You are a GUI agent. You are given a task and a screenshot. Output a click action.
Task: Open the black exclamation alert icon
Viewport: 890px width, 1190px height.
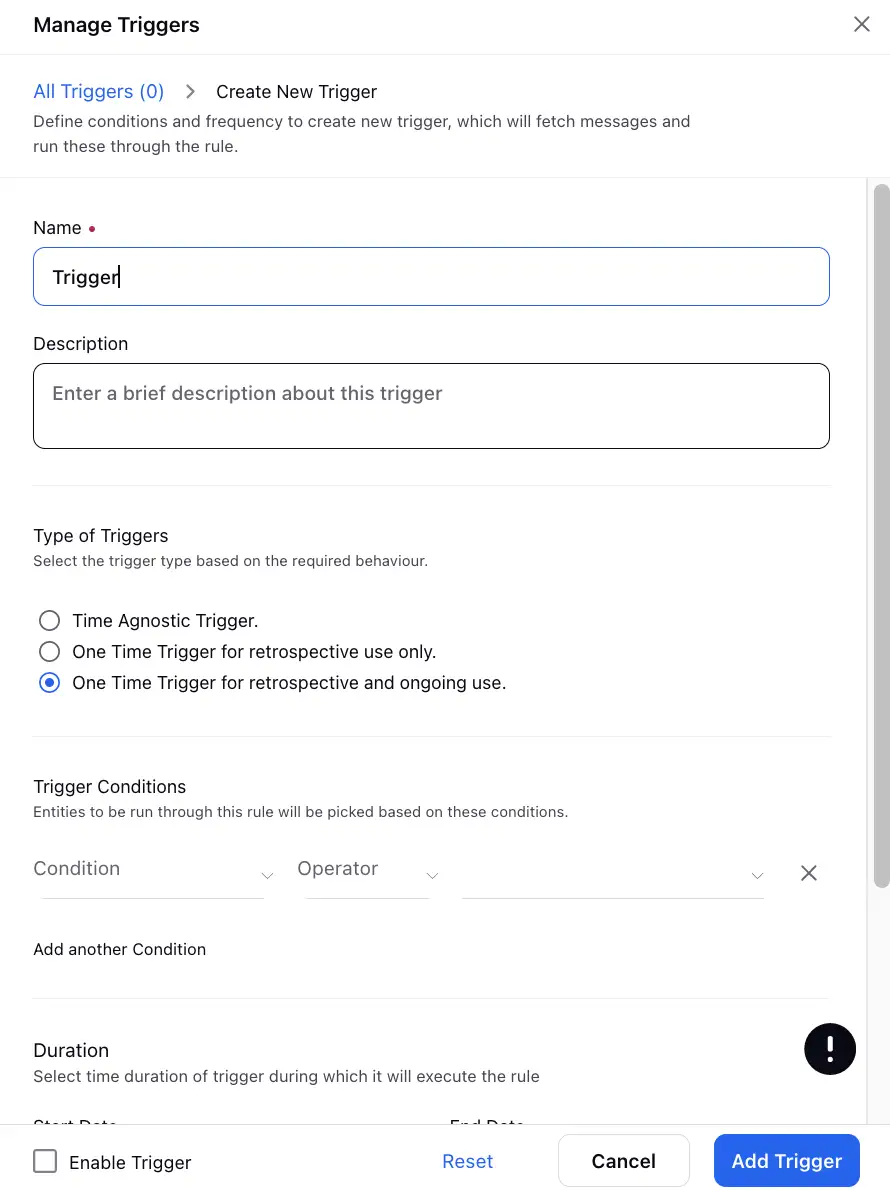[830, 1048]
